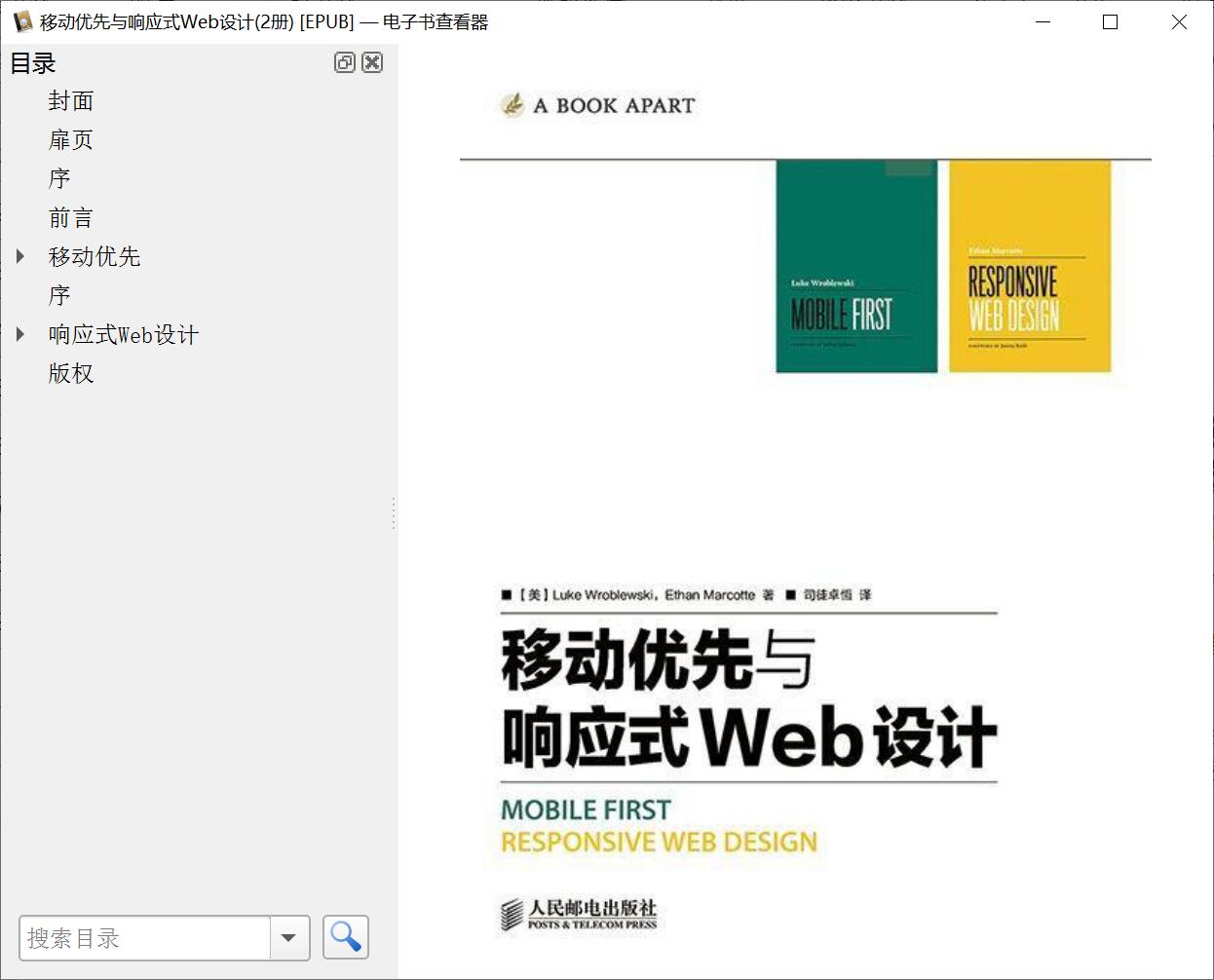The height and width of the screenshot is (980, 1214).
Task: Float the 目录 panel with the undock icon
Action: pos(344,63)
